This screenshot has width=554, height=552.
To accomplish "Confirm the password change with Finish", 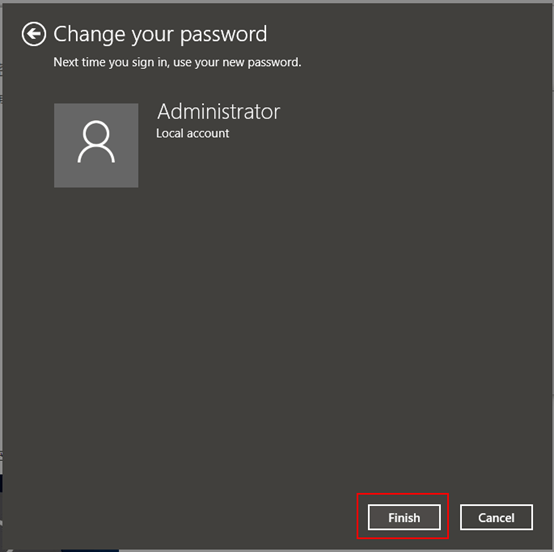I will coord(404,517).
